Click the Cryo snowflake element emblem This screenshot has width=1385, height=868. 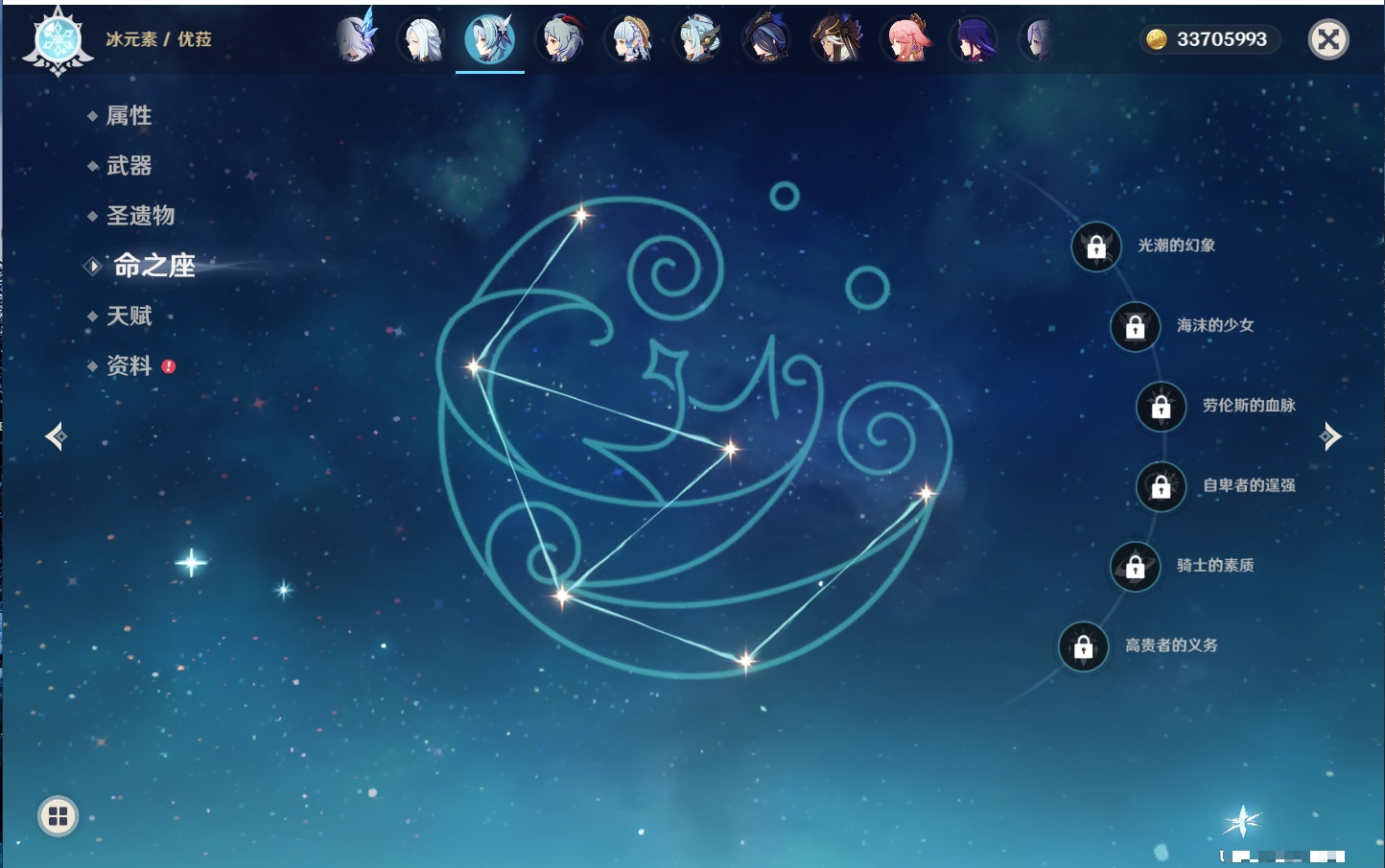click(59, 41)
